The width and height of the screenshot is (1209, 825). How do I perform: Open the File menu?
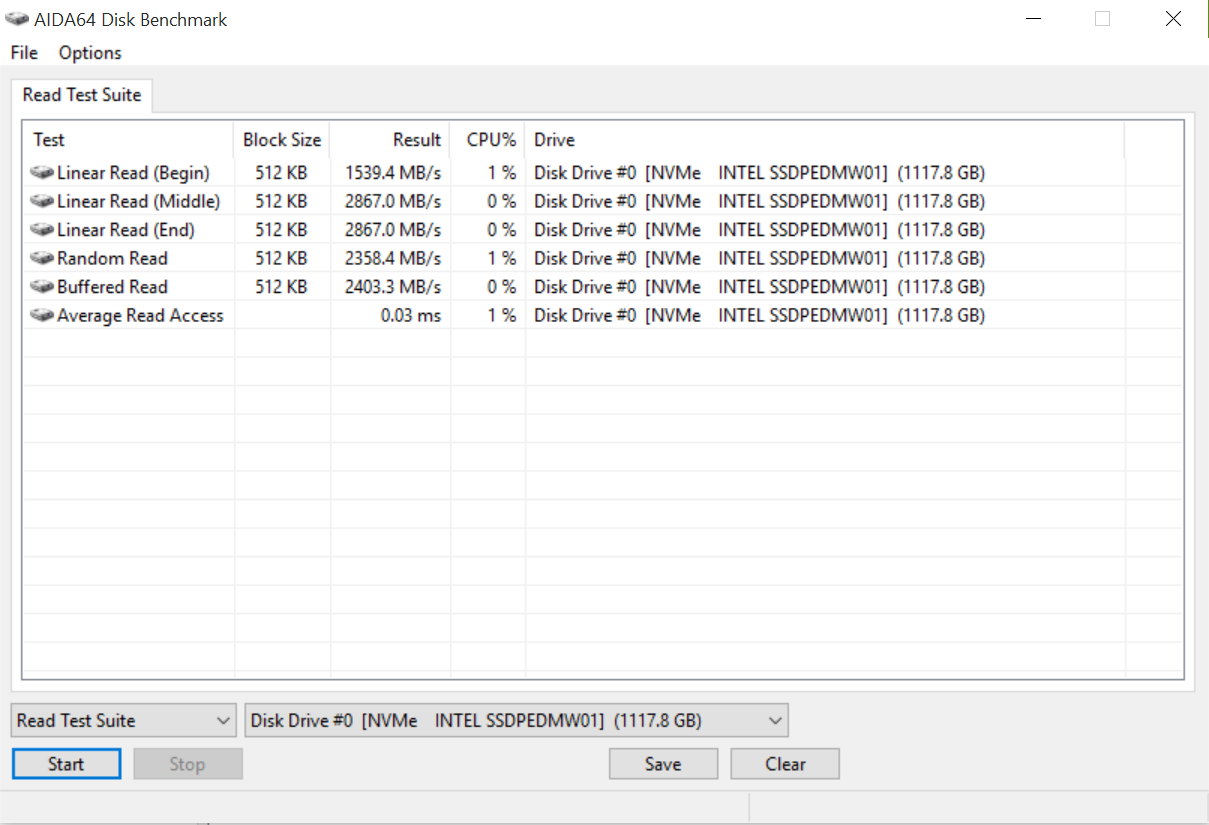pos(24,53)
